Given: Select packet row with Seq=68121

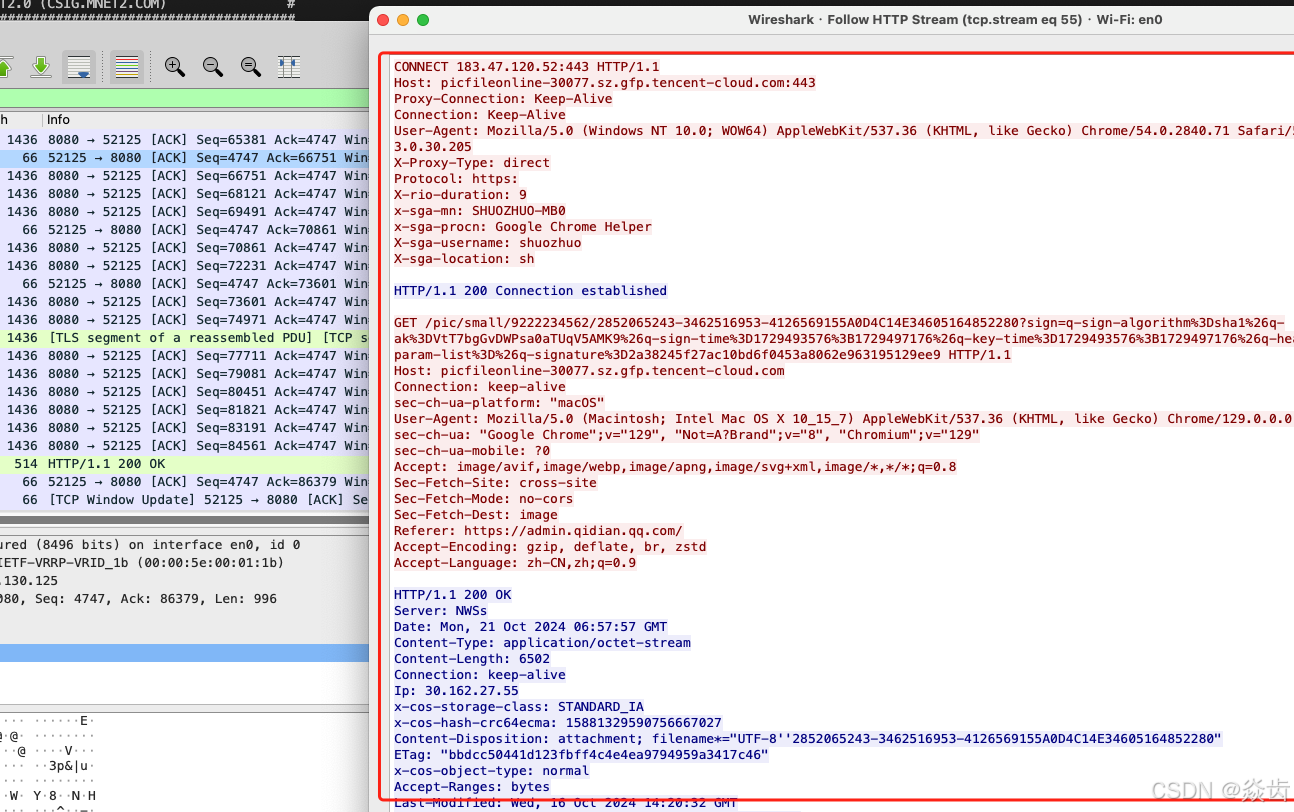Looking at the screenshot, I should click(184, 194).
